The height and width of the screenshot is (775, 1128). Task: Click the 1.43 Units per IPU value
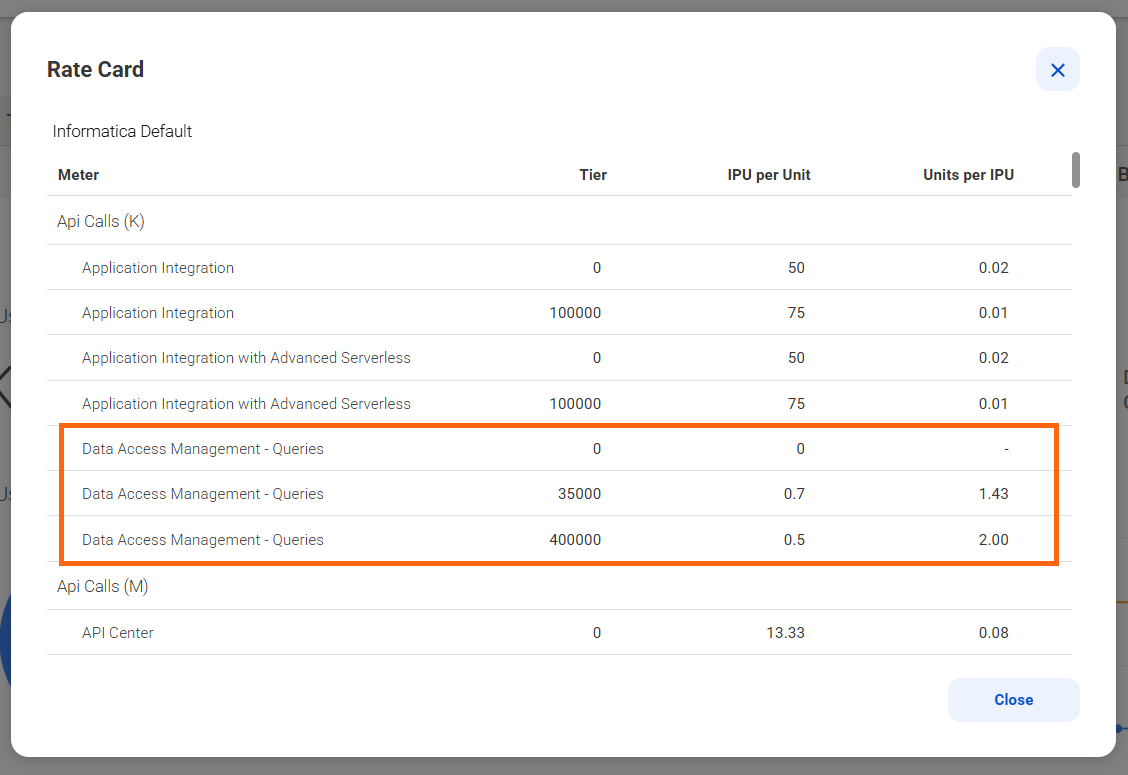(993, 494)
